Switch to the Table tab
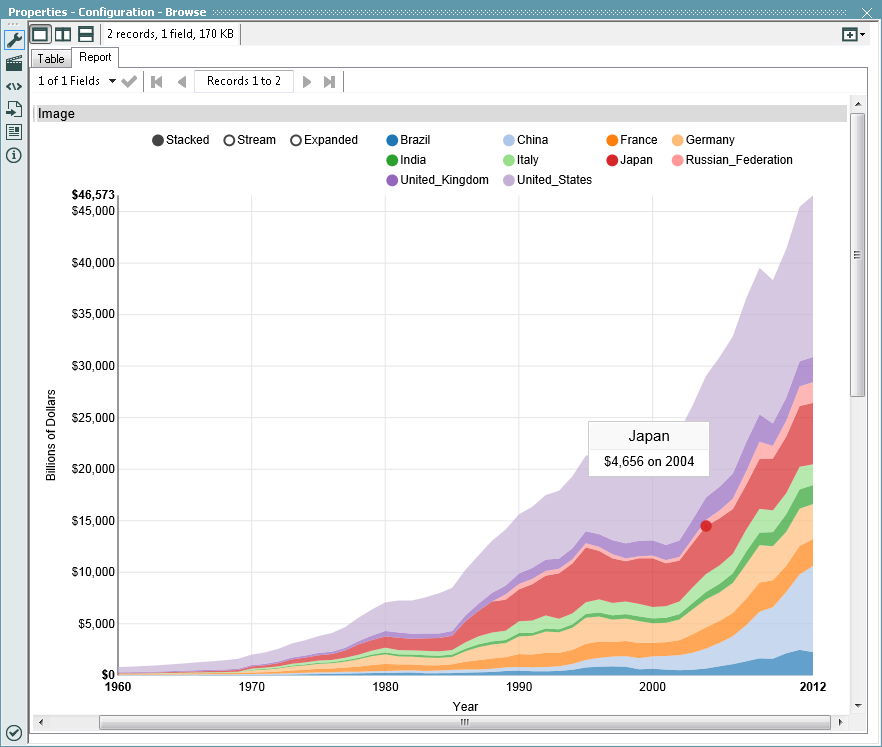The width and height of the screenshot is (882, 747). (51, 59)
